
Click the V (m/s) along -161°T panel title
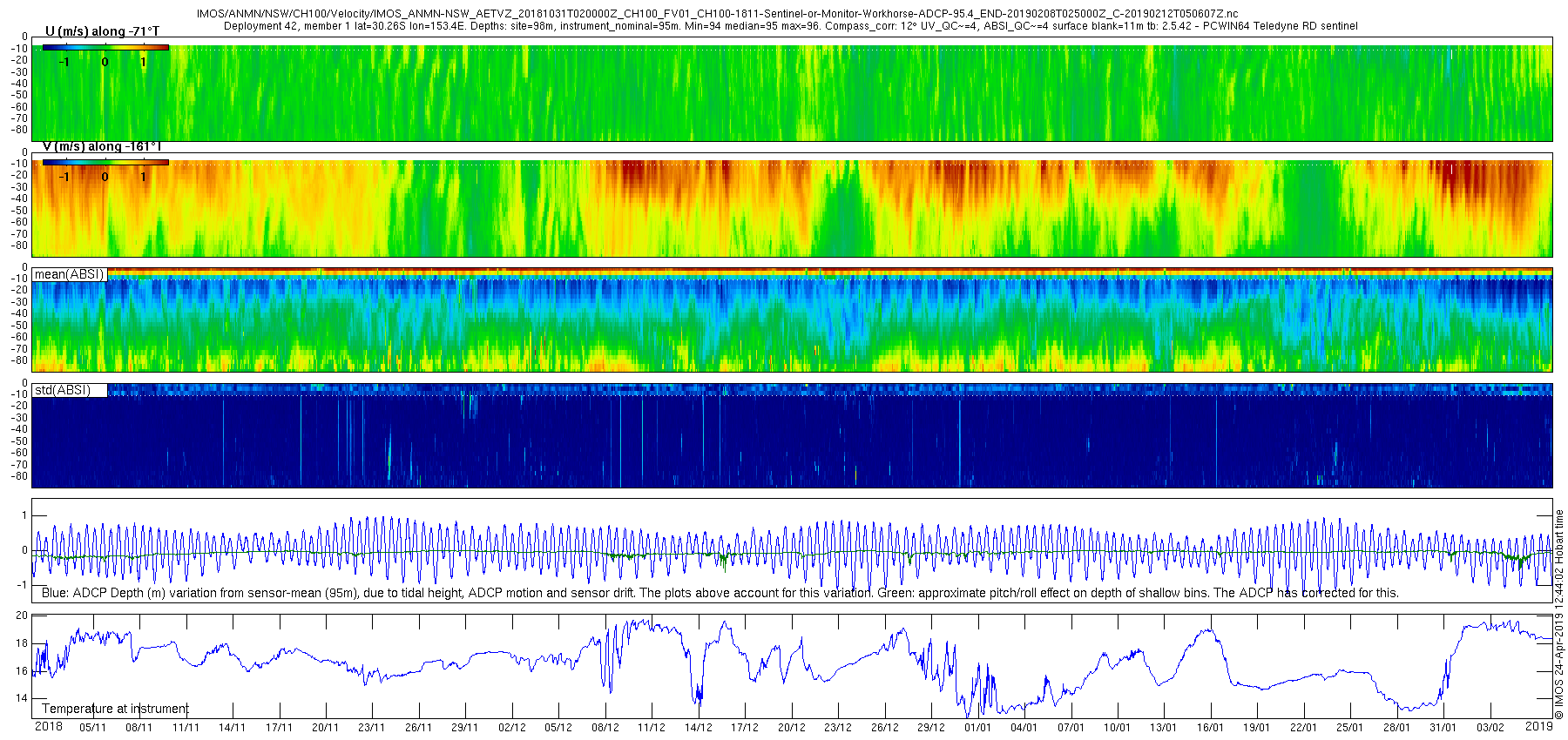[x=102, y=146]
